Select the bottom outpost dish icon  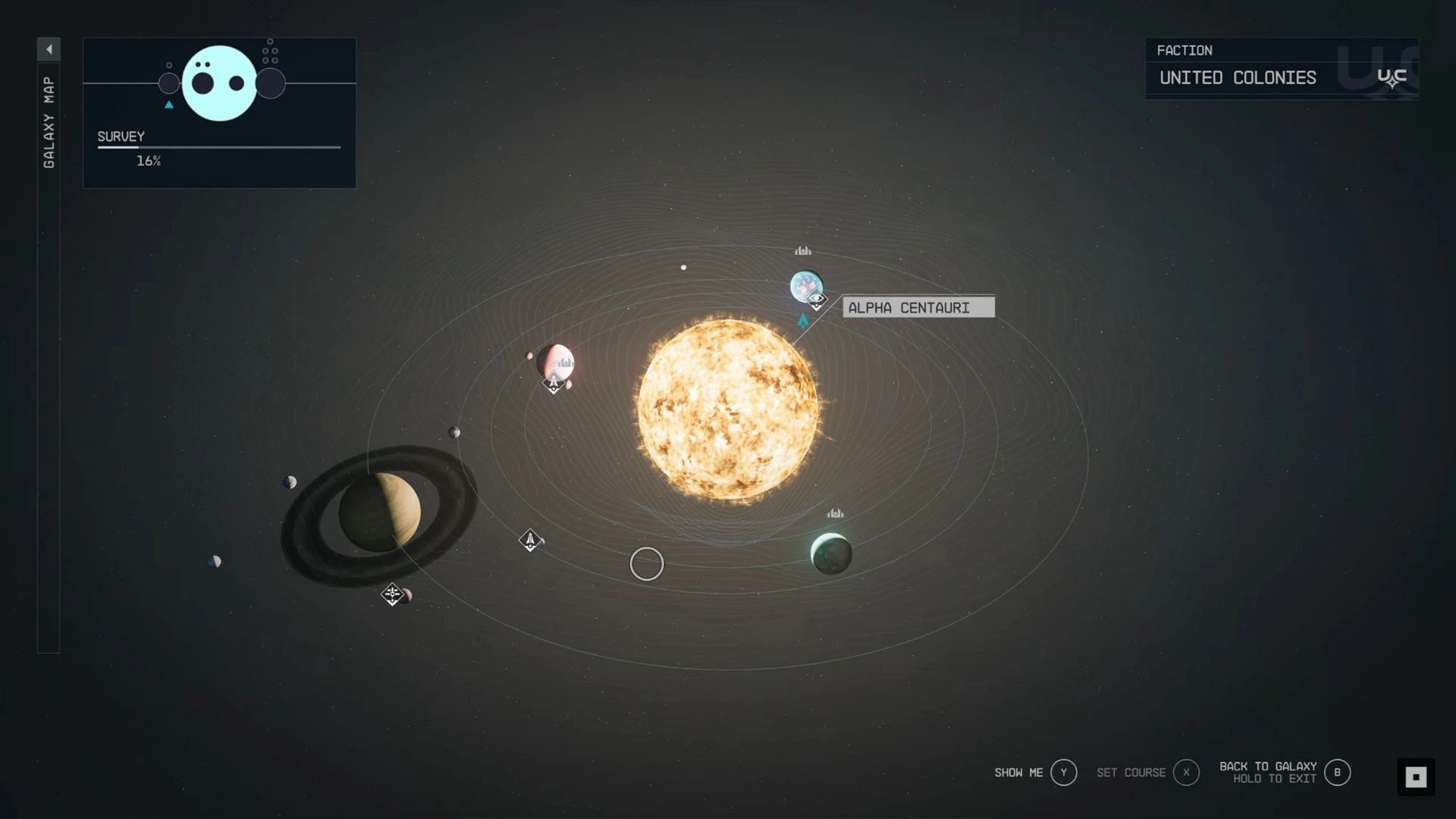(x=834, y=512)
